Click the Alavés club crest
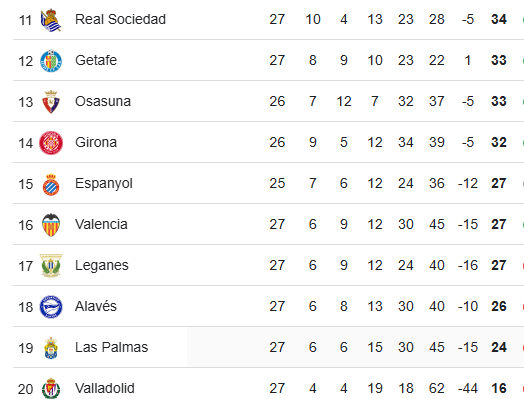 (x=51, y=307)
